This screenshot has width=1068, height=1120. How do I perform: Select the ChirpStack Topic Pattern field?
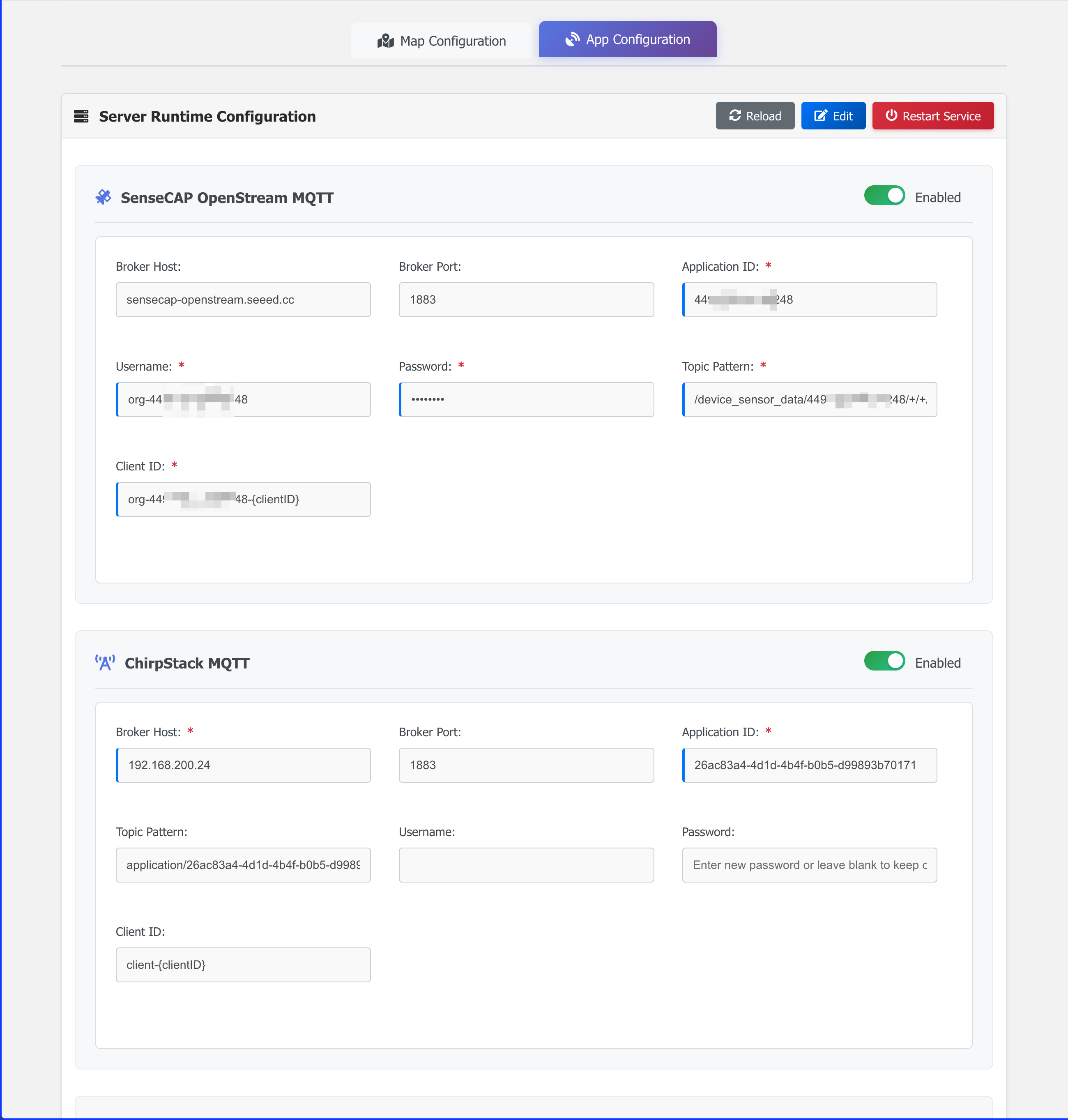tap(243, 865)
